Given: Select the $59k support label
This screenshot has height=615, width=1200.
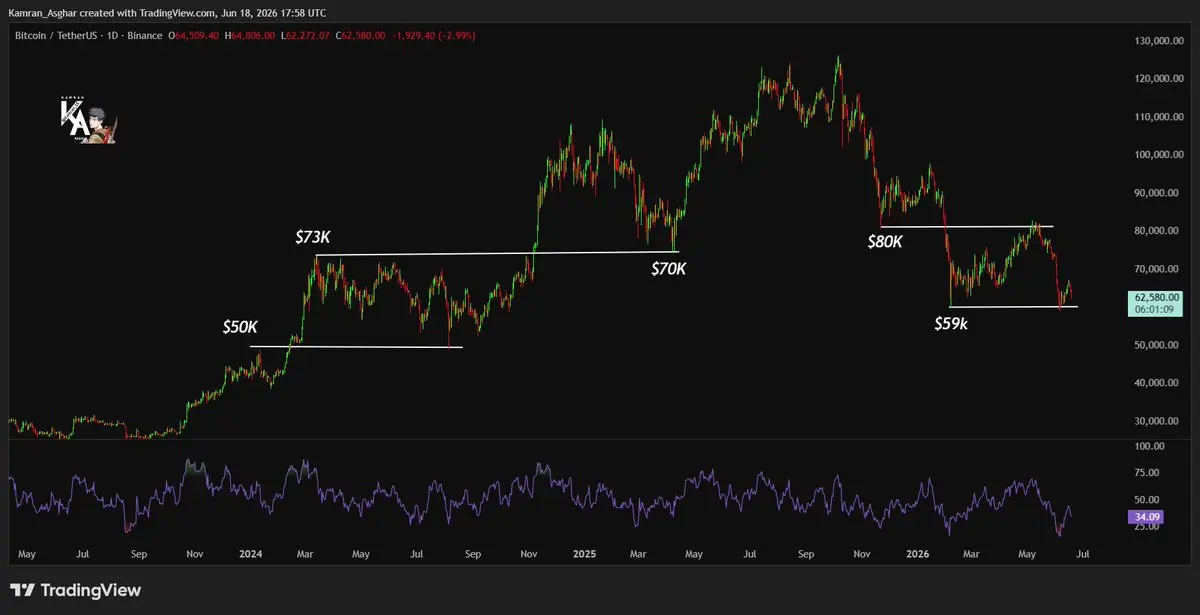Looking at the screenshot, I should [x=952, y=323].
